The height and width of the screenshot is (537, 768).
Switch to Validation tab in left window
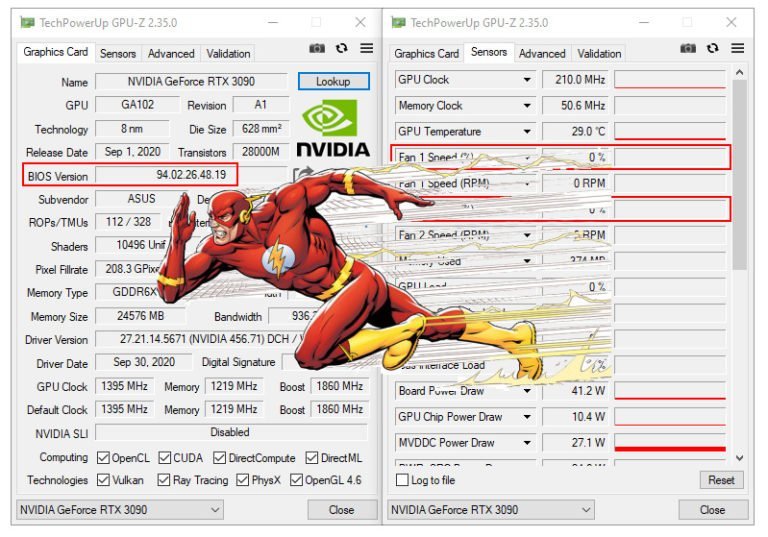228,53
